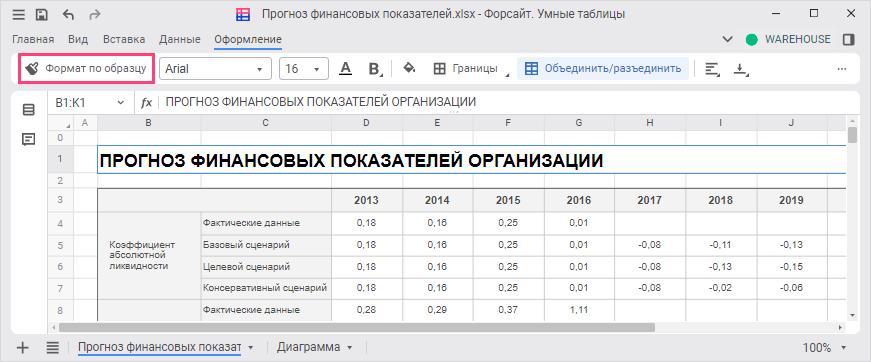This screenshot has width=871, height=362.
Task: Save the workbook with disk icon
Action: pos(42,14)
